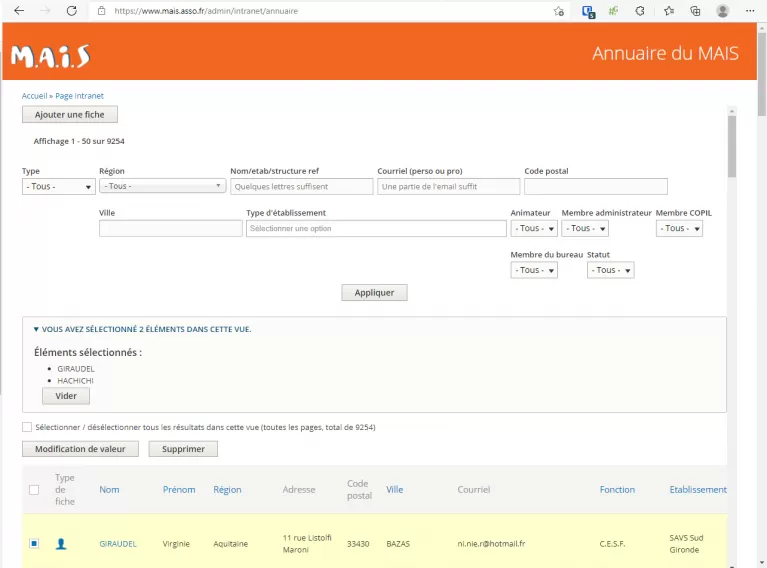Viewport: 767px width, 568px height.
Task: Open the Animateur dropdown
Action: (534, 228)
